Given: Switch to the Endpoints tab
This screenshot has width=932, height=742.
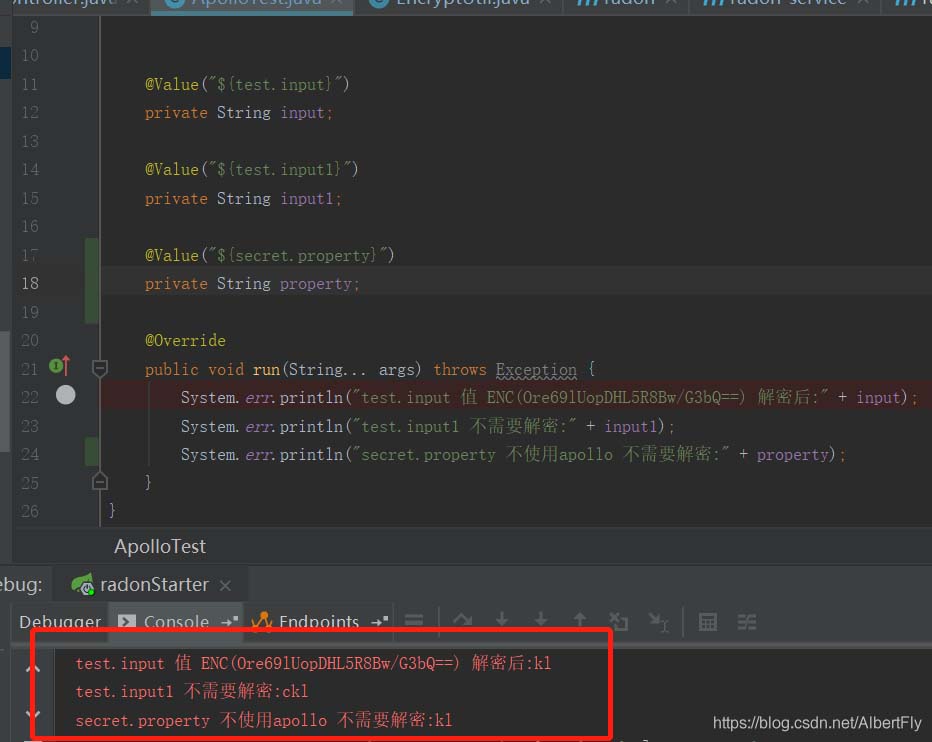Looking at the screenshot, I should point(319,622).
